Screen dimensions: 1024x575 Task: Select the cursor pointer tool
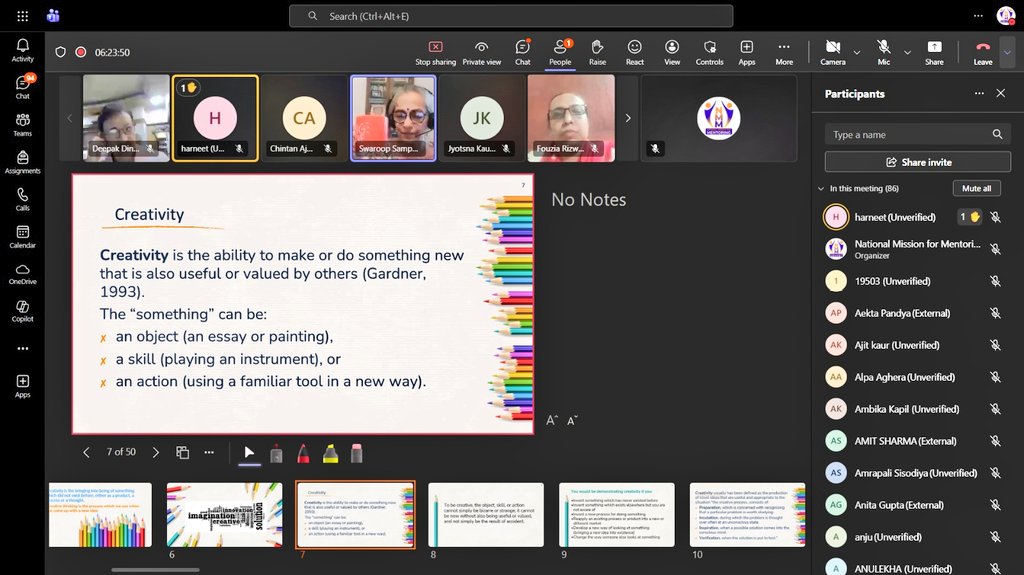click(x=249, y=453)
